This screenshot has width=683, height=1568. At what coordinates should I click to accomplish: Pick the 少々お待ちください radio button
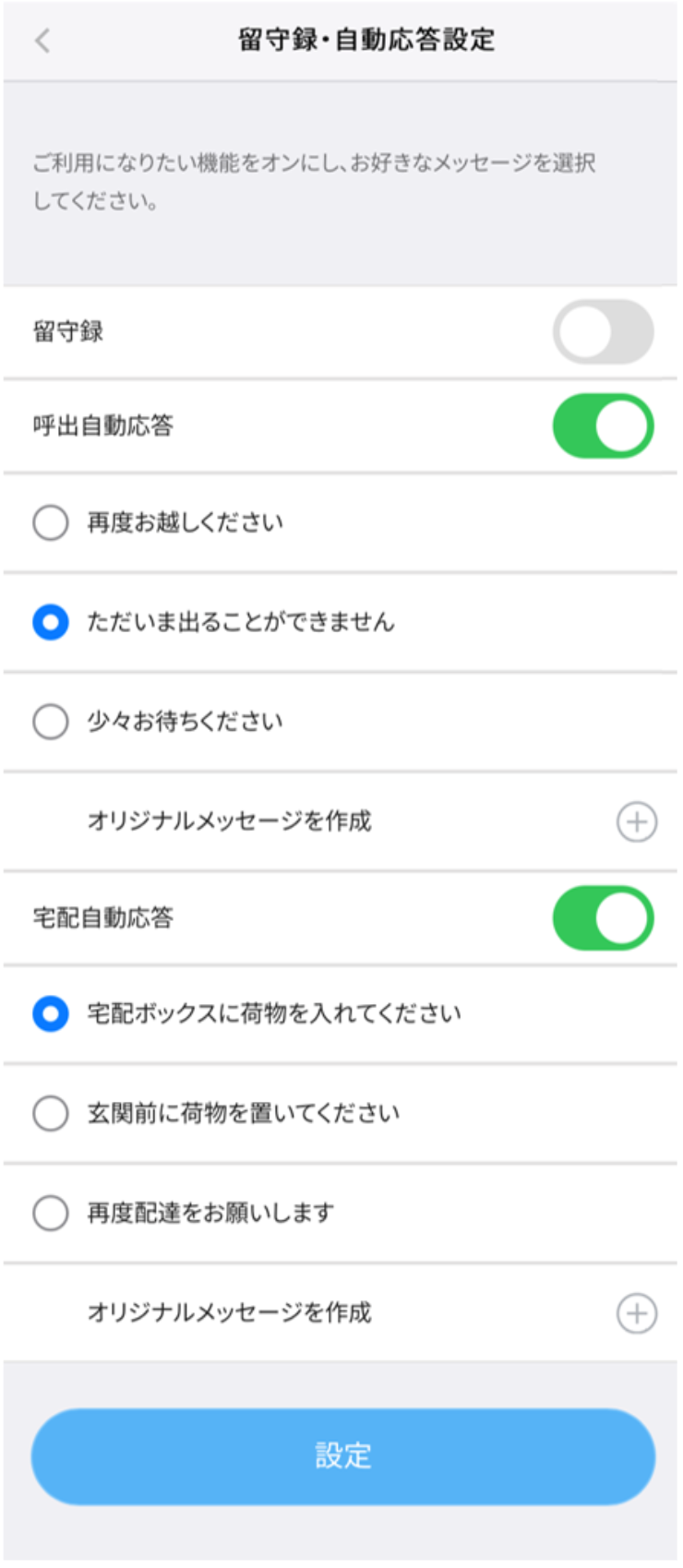(51, 722)
